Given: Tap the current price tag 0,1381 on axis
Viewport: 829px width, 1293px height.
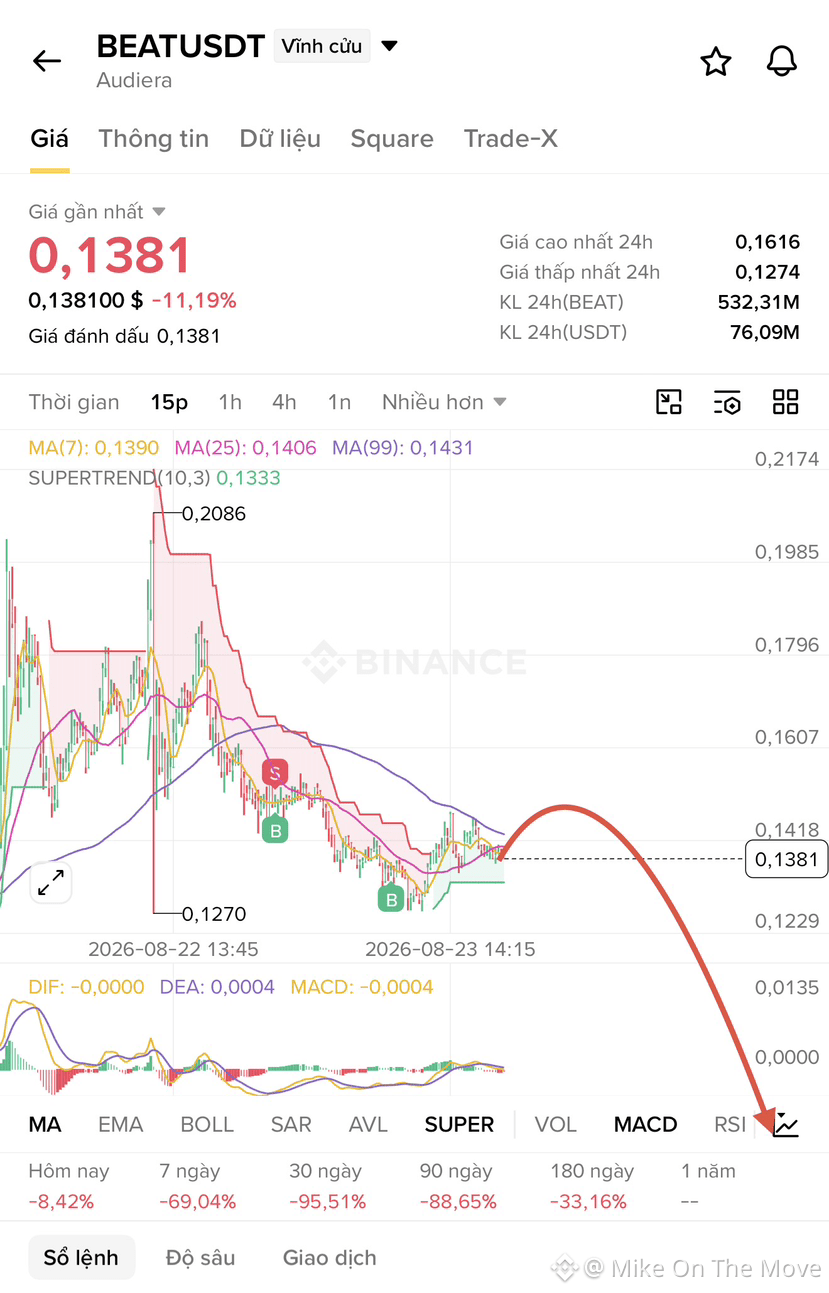Looking at the screenshot, I should coord(787,859).
